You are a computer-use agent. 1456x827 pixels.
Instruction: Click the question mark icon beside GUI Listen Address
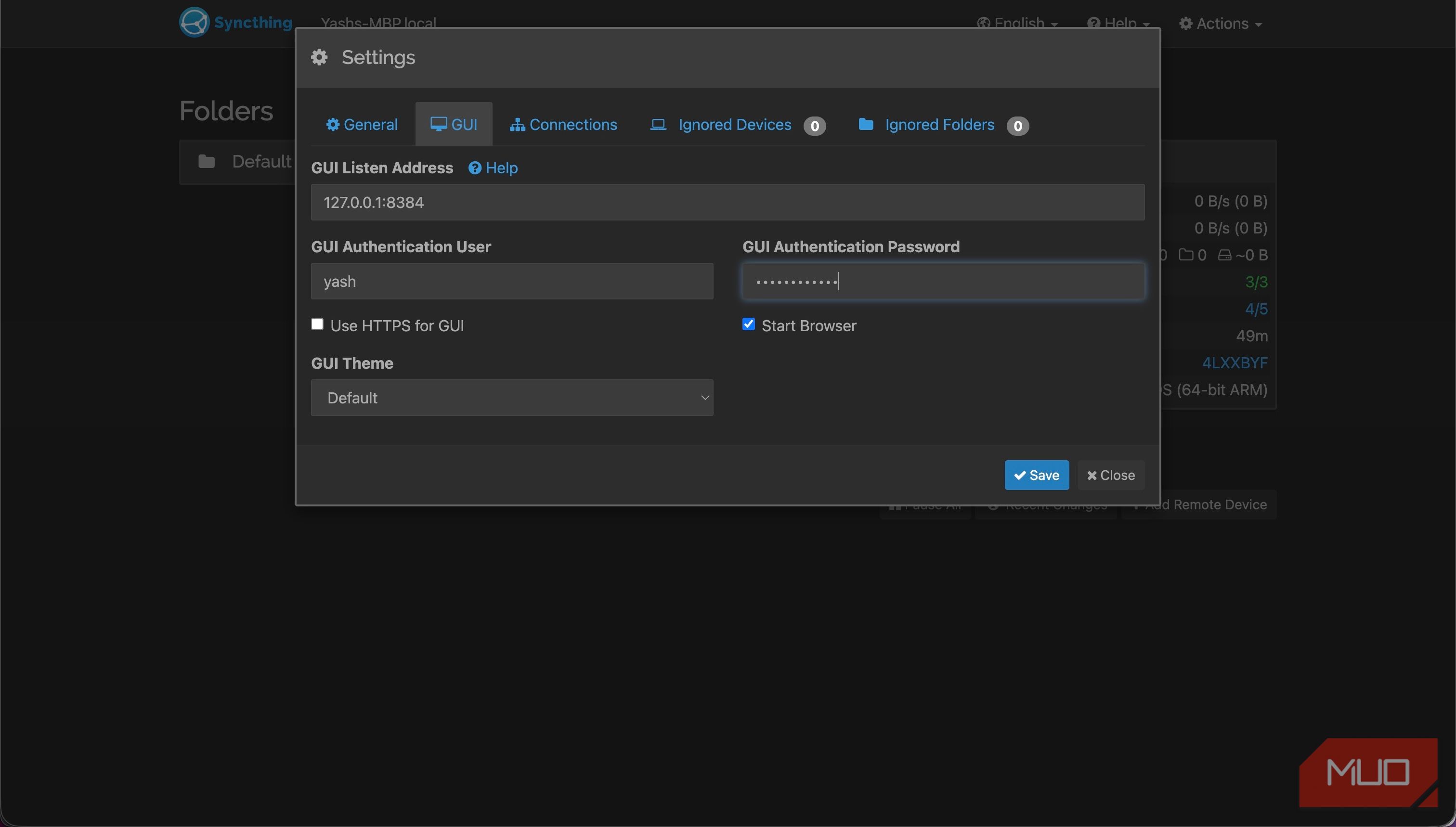tap(475, 168)
